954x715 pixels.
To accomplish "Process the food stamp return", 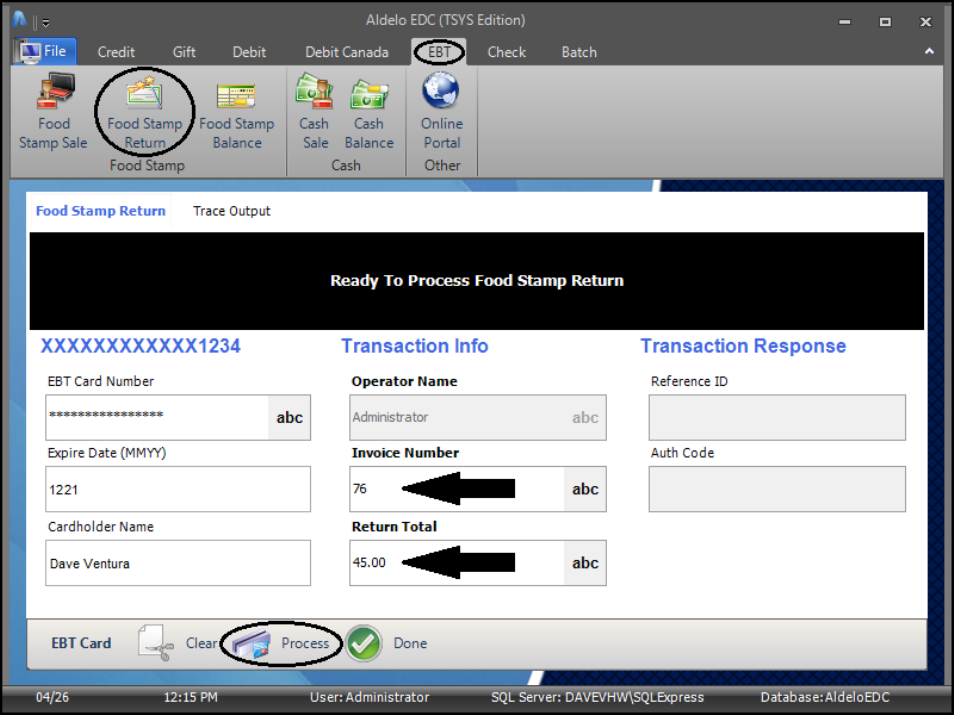I will pyautogui.click(x=280, y=643).
